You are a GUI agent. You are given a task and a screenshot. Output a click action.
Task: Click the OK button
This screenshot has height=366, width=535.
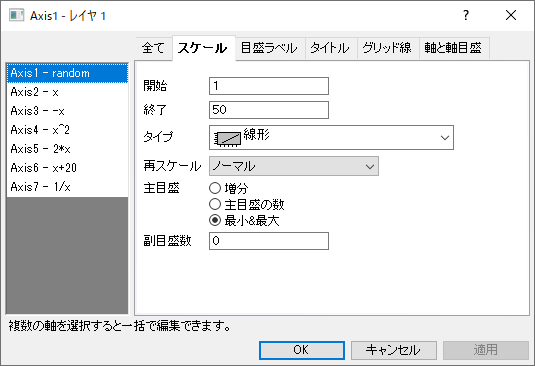tap(302, 350)
